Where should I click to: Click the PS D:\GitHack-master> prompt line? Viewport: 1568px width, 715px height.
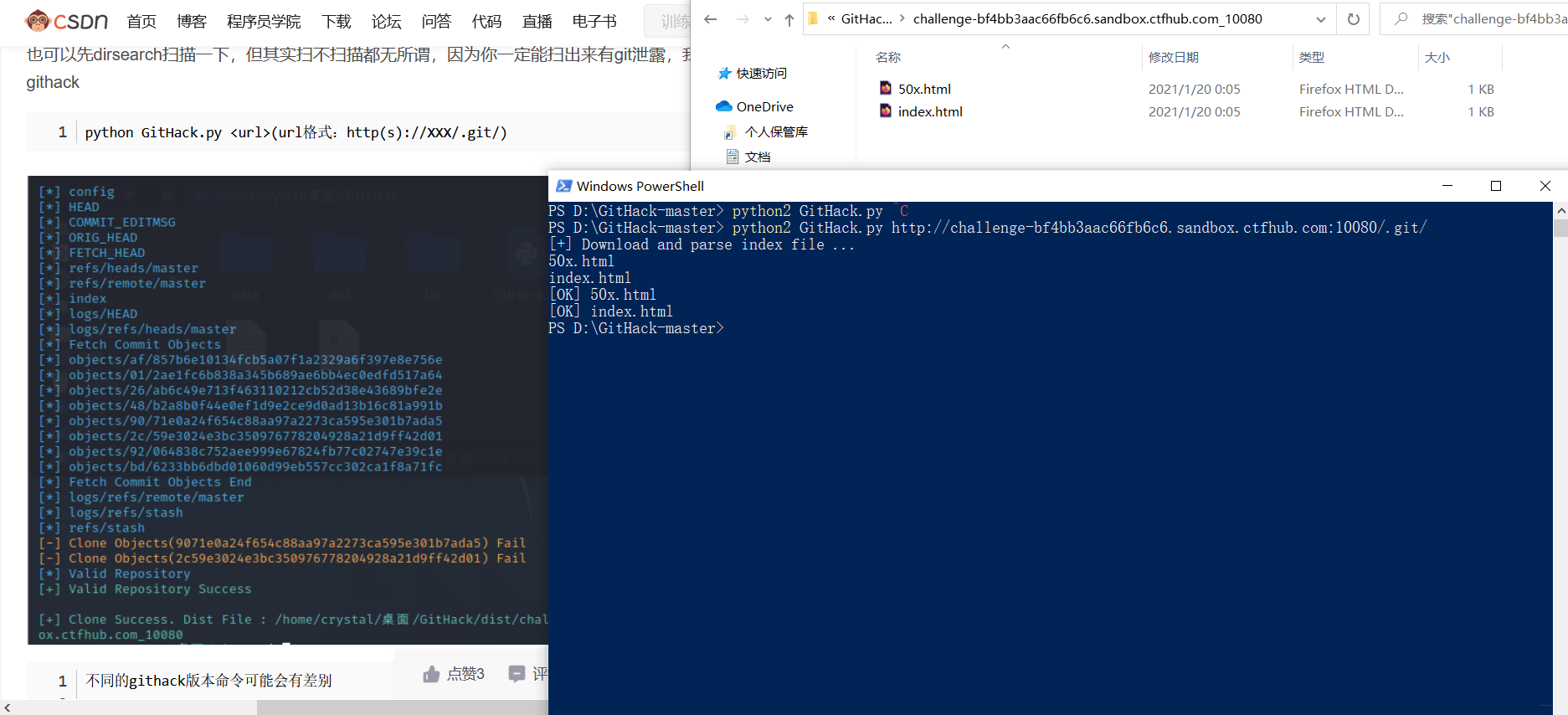tap(636, 328)
